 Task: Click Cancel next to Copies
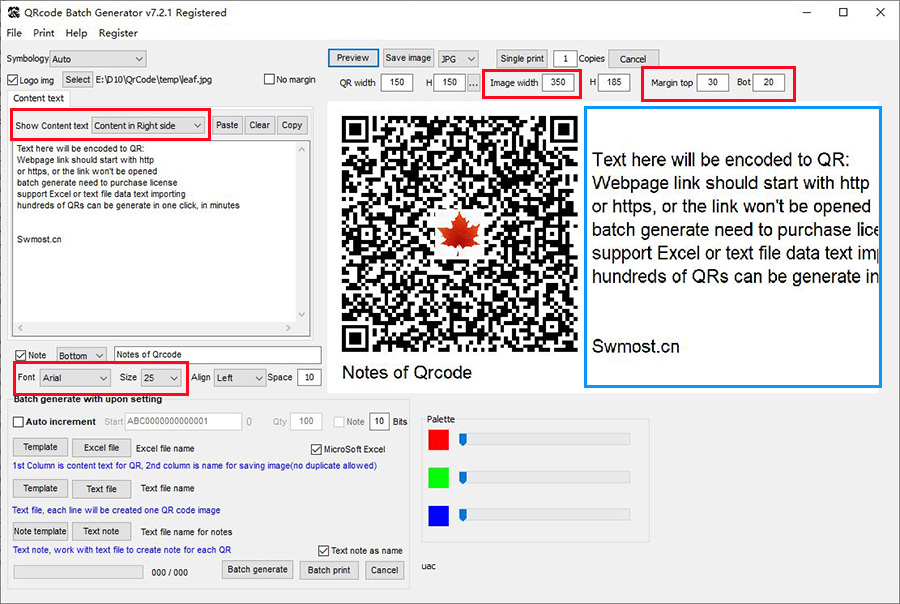[633, 59]
